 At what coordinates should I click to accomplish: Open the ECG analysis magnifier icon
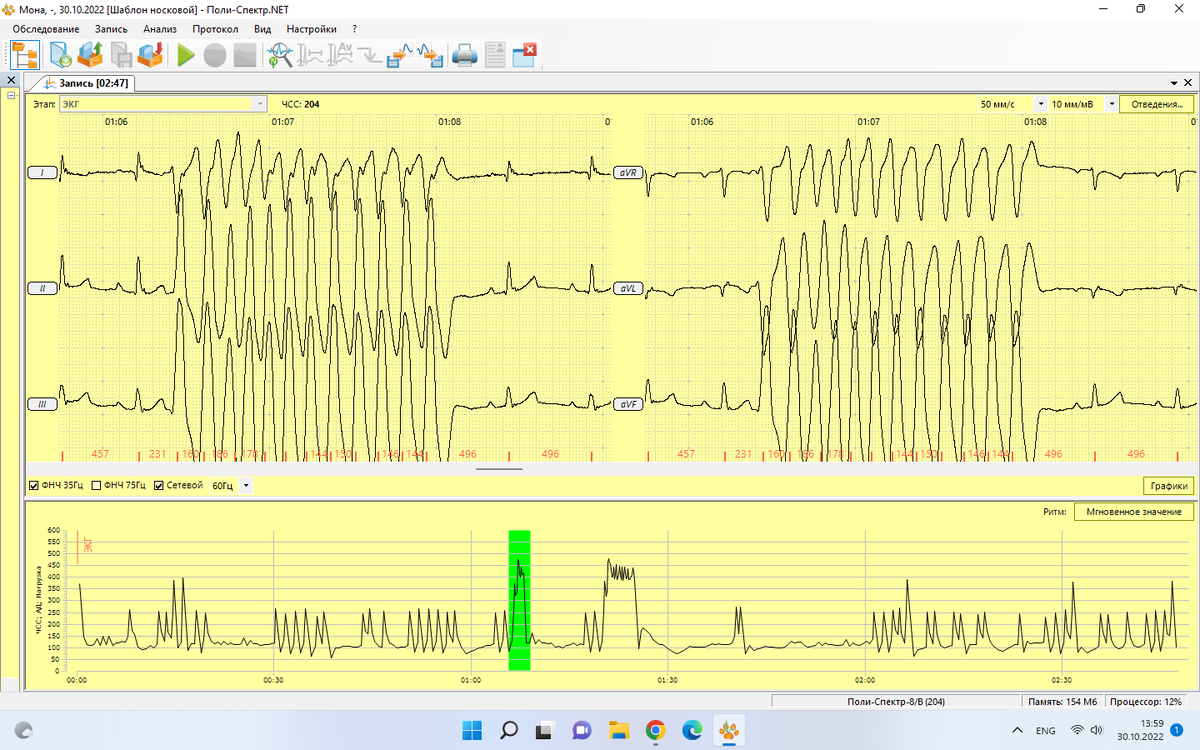(x=279, y=55)
